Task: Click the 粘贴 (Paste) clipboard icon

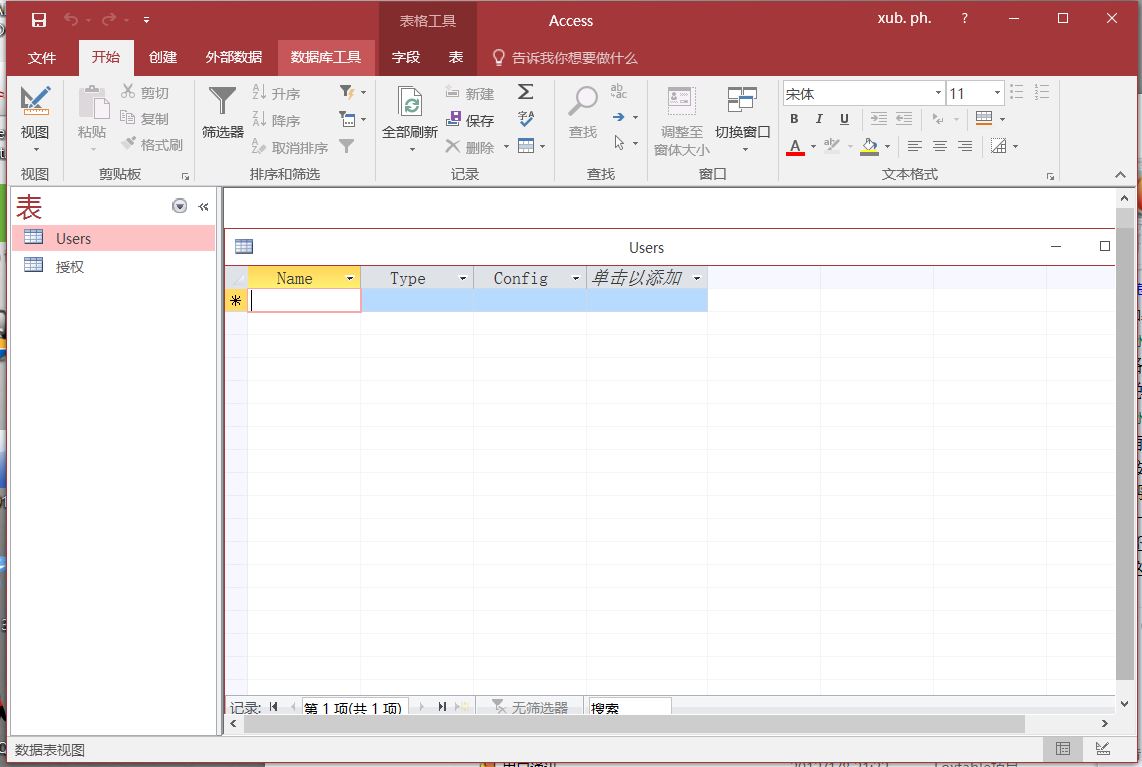Action: click(92, 102)
